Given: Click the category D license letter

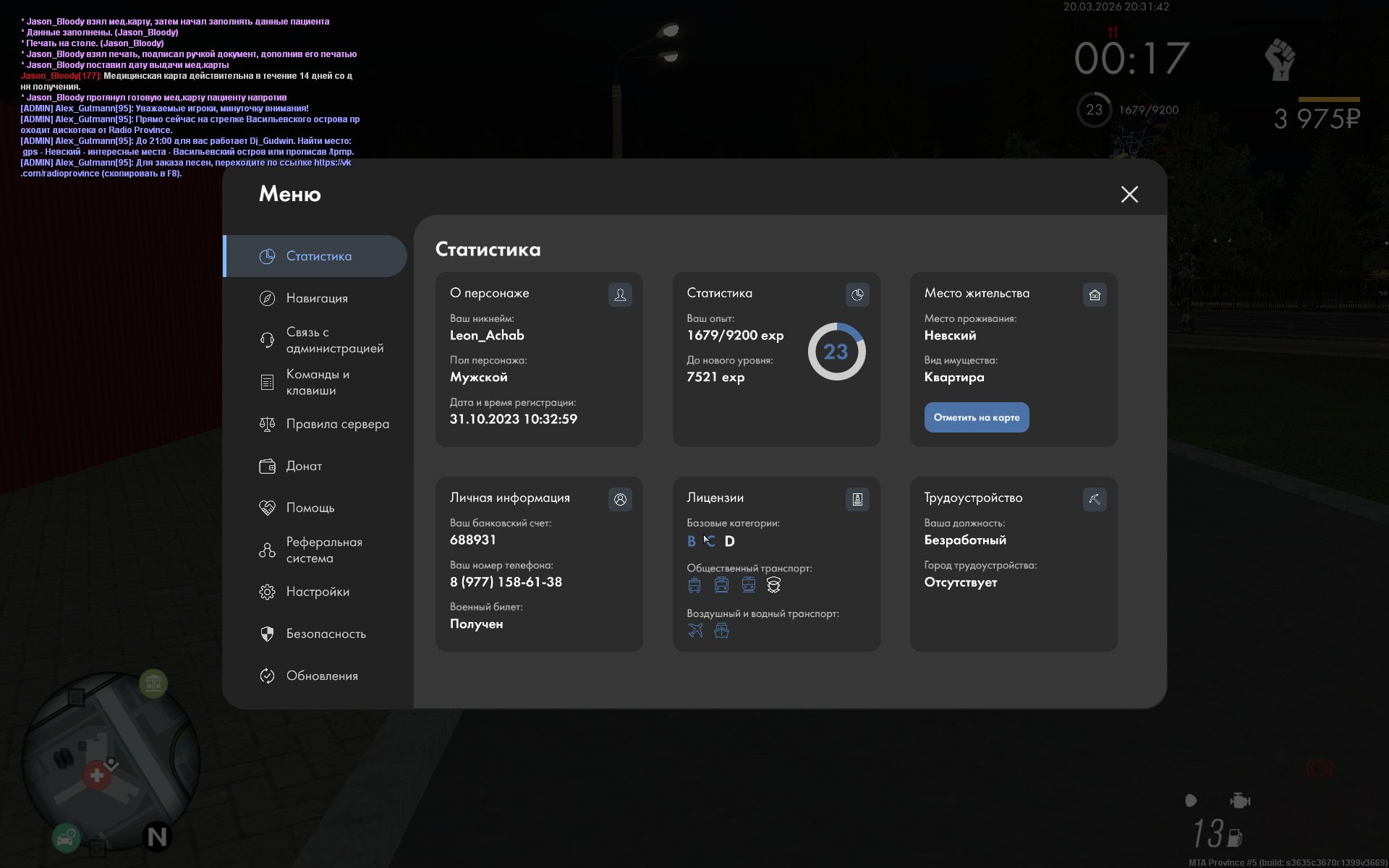Looking at the screenshot, I should 729,541.
